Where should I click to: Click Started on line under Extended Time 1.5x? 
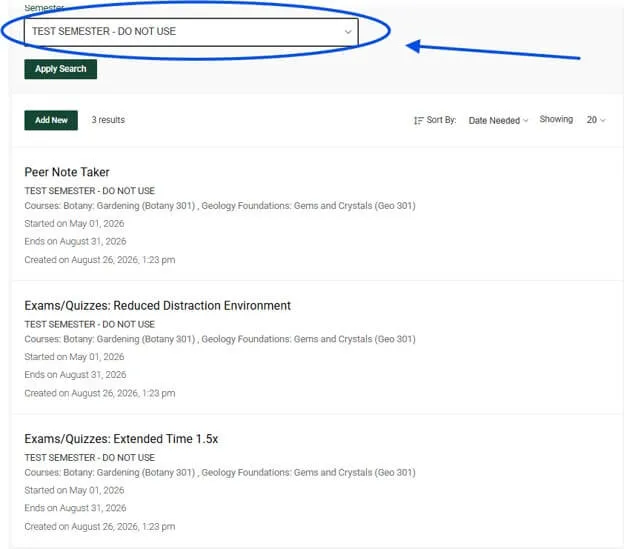pos(74,490)
